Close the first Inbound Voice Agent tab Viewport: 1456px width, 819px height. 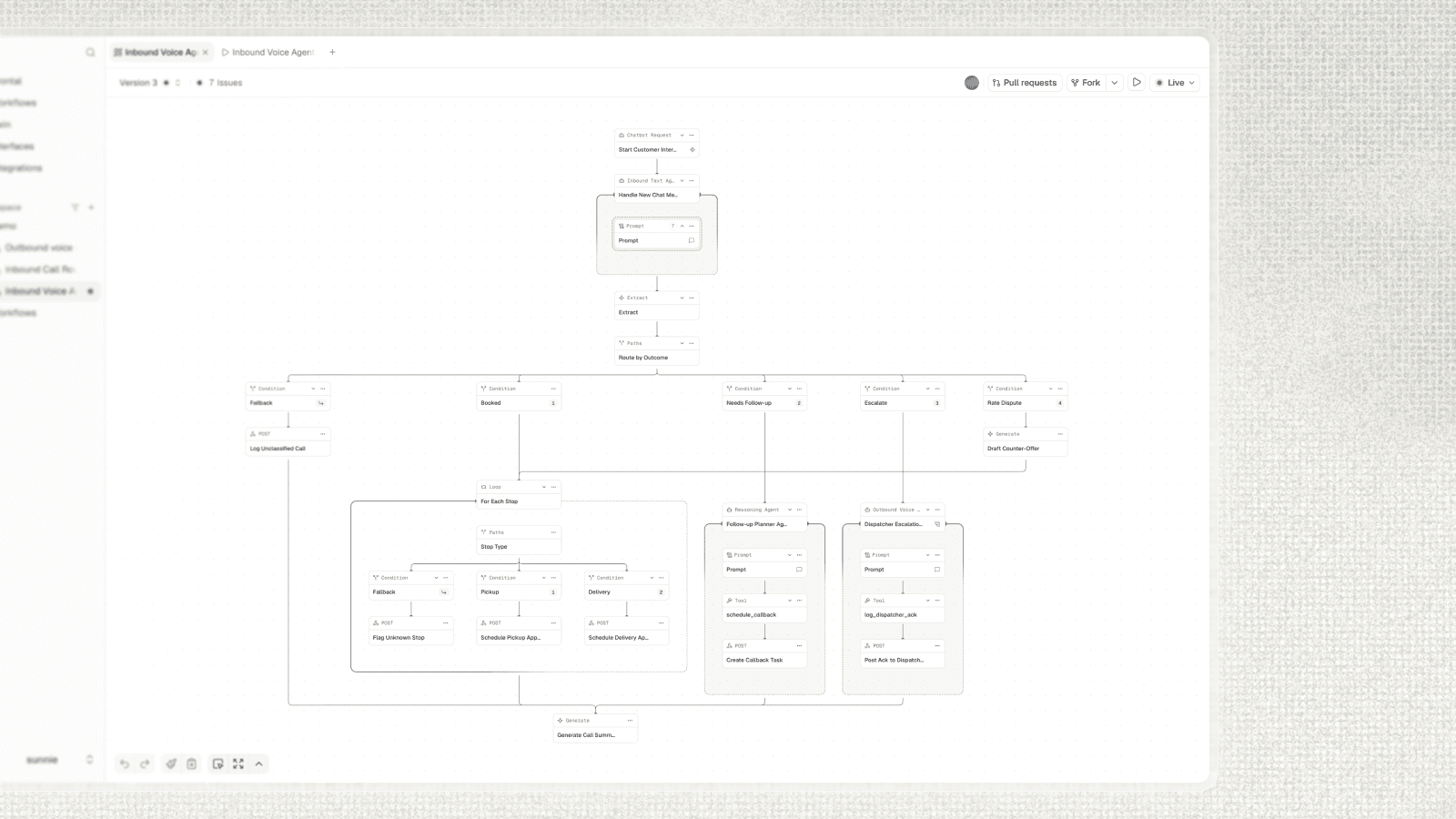(x=206, y=52)
